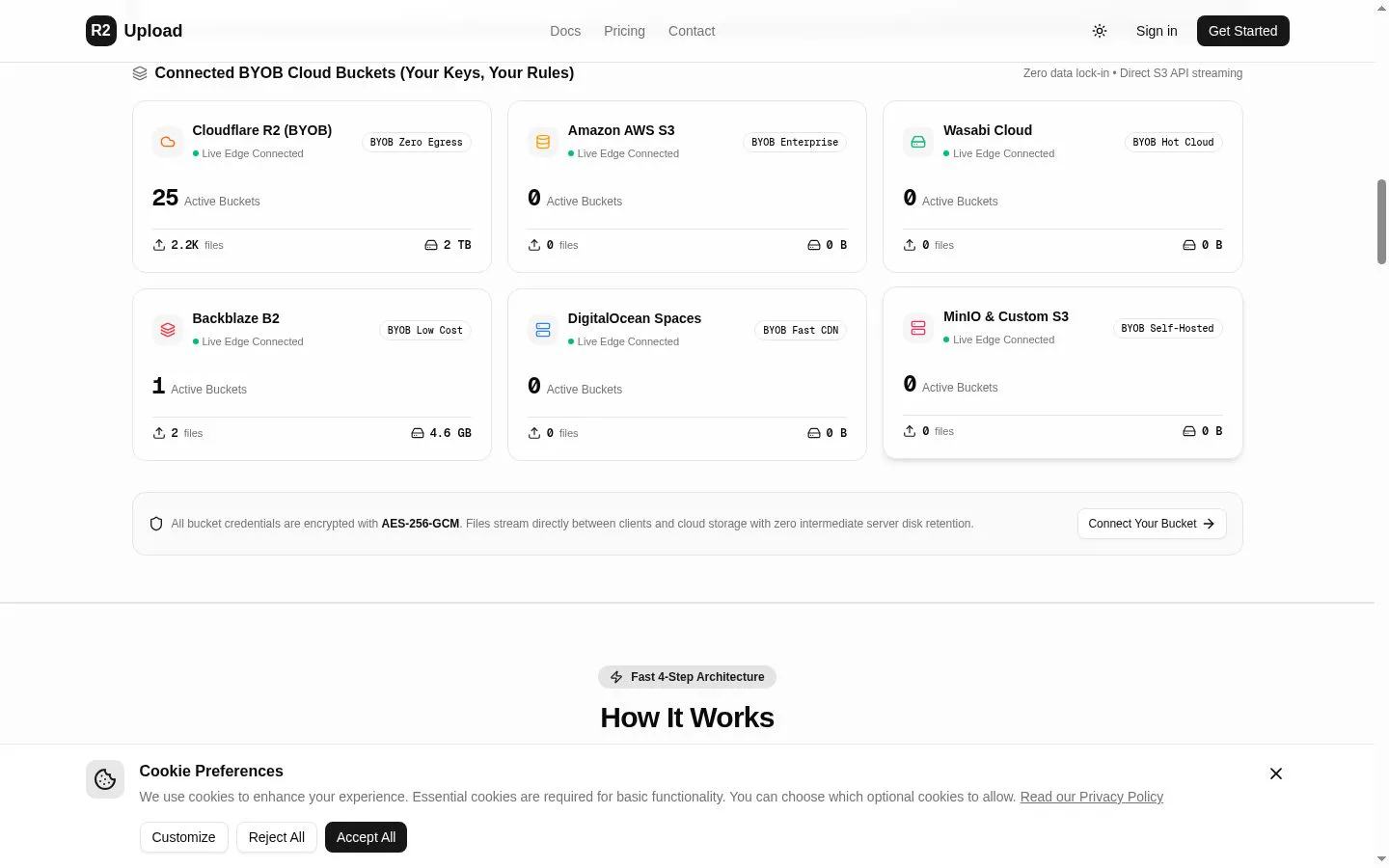
Task: Click Customize cookie settings button
Action: click(183, 837)
